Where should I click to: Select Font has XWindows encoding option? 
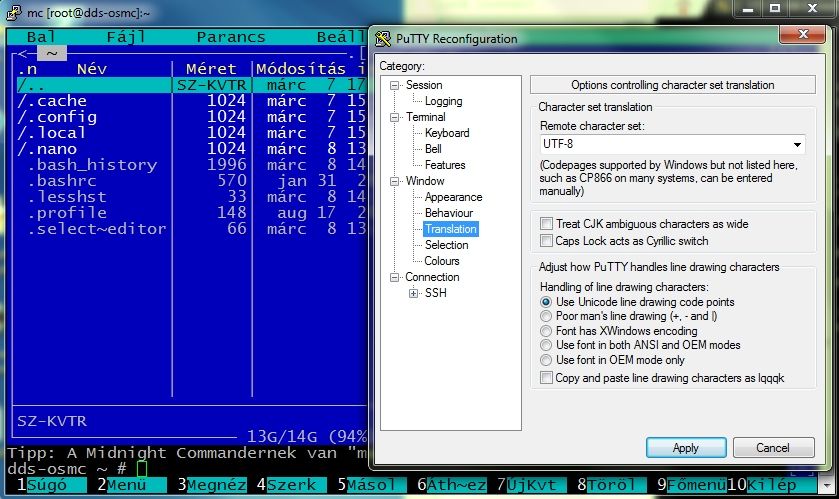click(546, 331)
